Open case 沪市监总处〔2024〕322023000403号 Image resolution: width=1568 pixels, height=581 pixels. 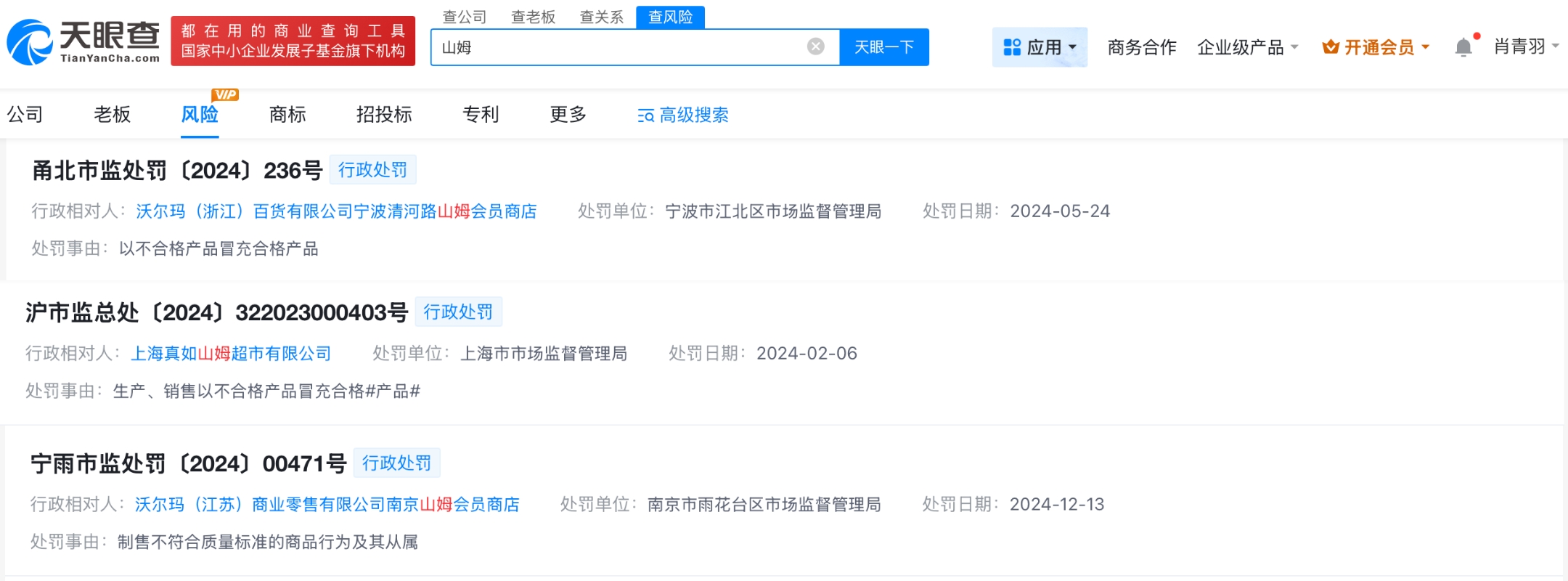[x=216, y=312]
